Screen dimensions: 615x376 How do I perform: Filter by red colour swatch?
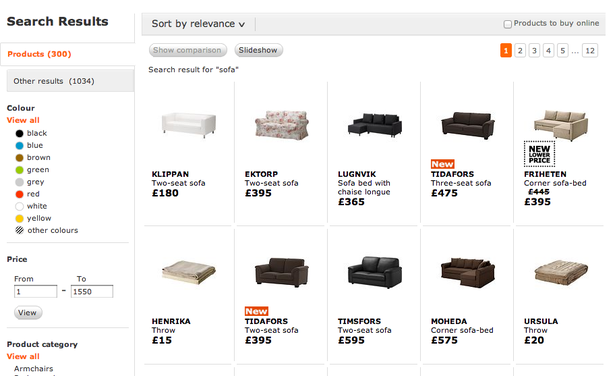19,194
